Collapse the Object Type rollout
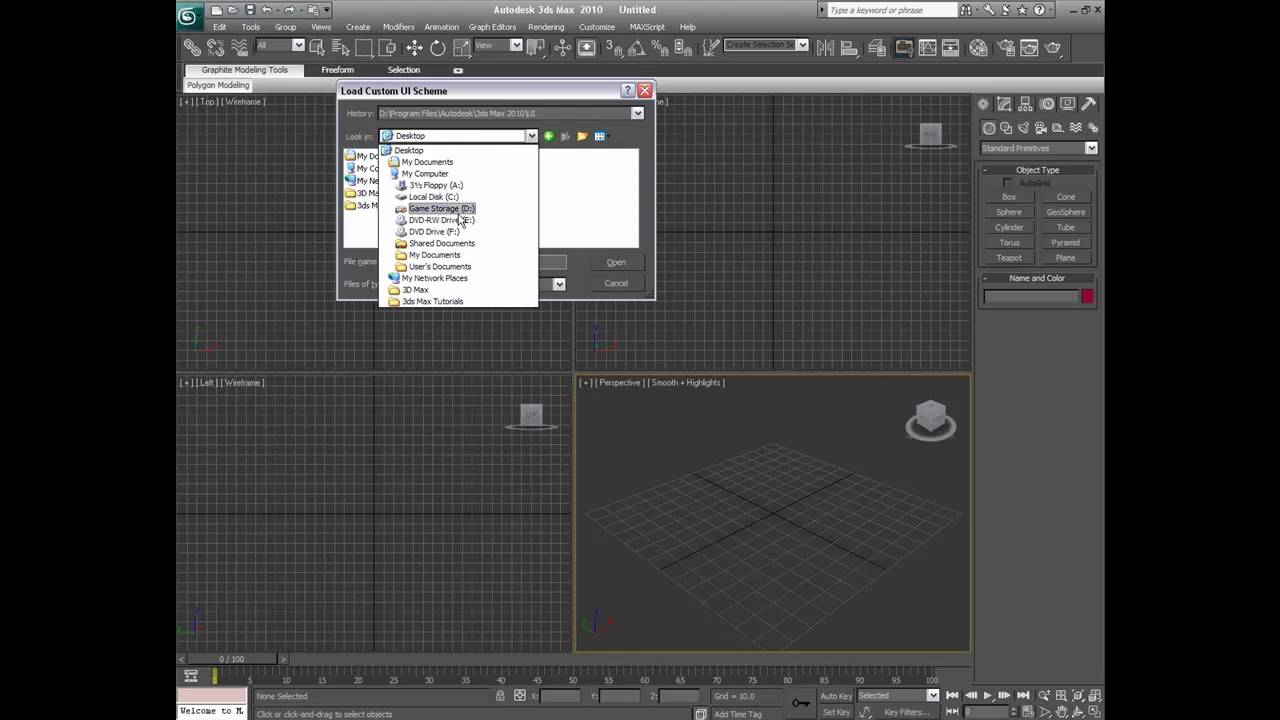This screenshot has width=1280, height=720. [1038, 170]
